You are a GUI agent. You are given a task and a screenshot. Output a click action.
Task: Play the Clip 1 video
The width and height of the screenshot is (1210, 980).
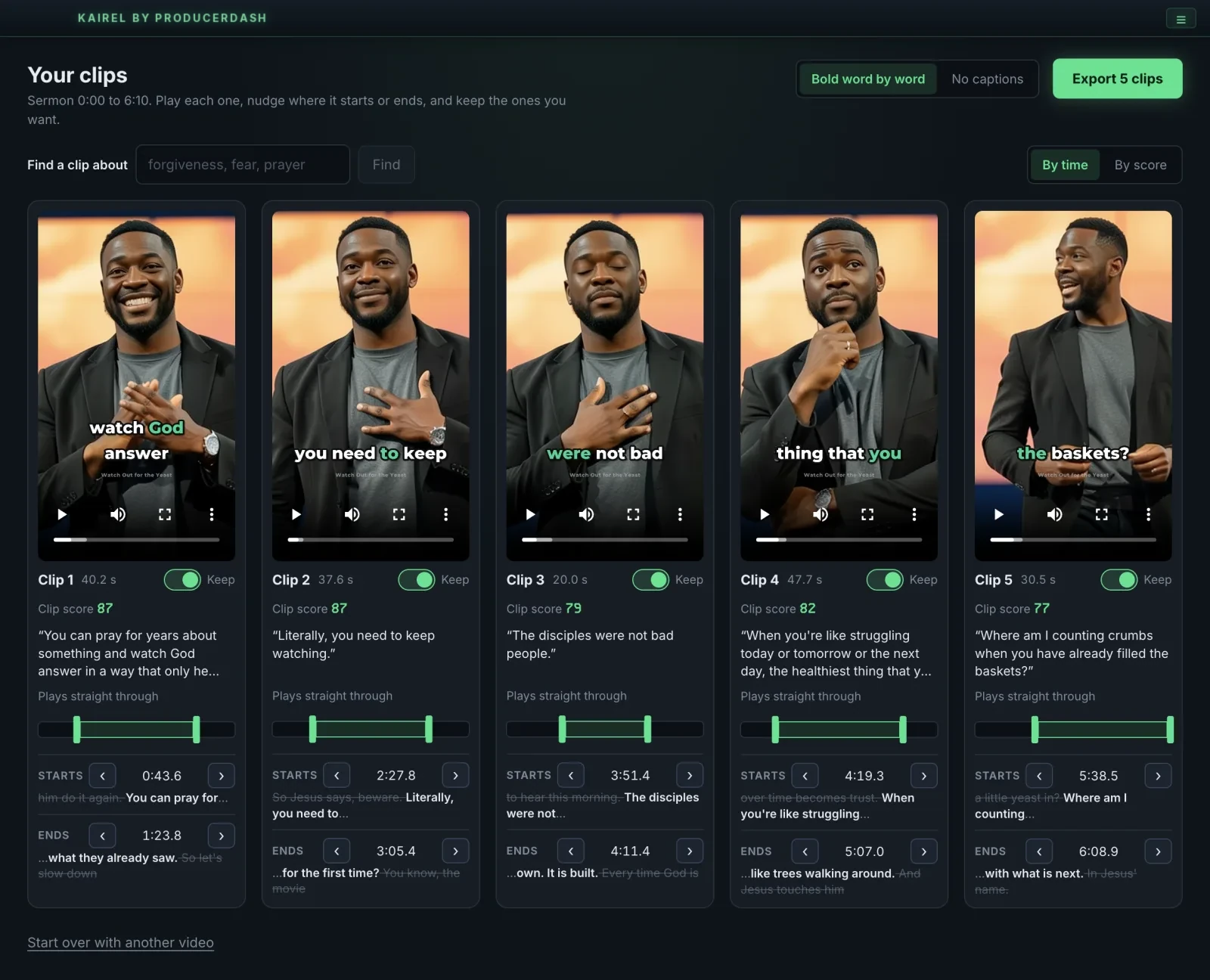pos(62,514)
